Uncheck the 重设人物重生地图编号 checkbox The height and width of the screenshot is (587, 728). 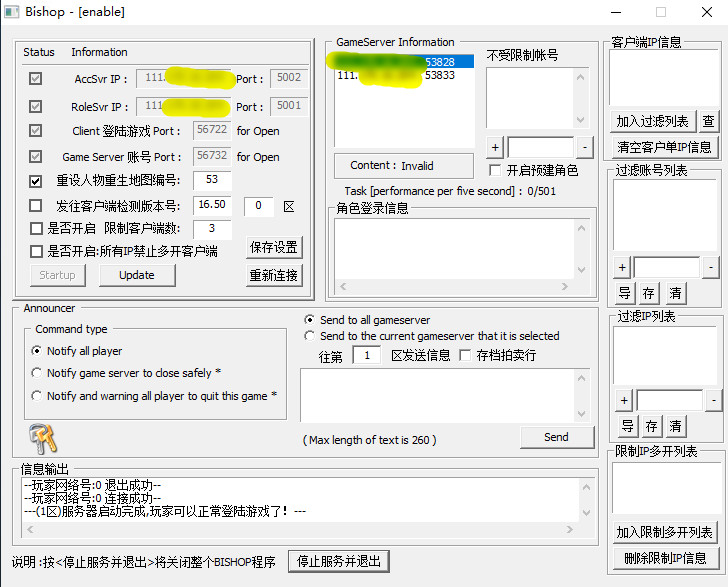36,181
